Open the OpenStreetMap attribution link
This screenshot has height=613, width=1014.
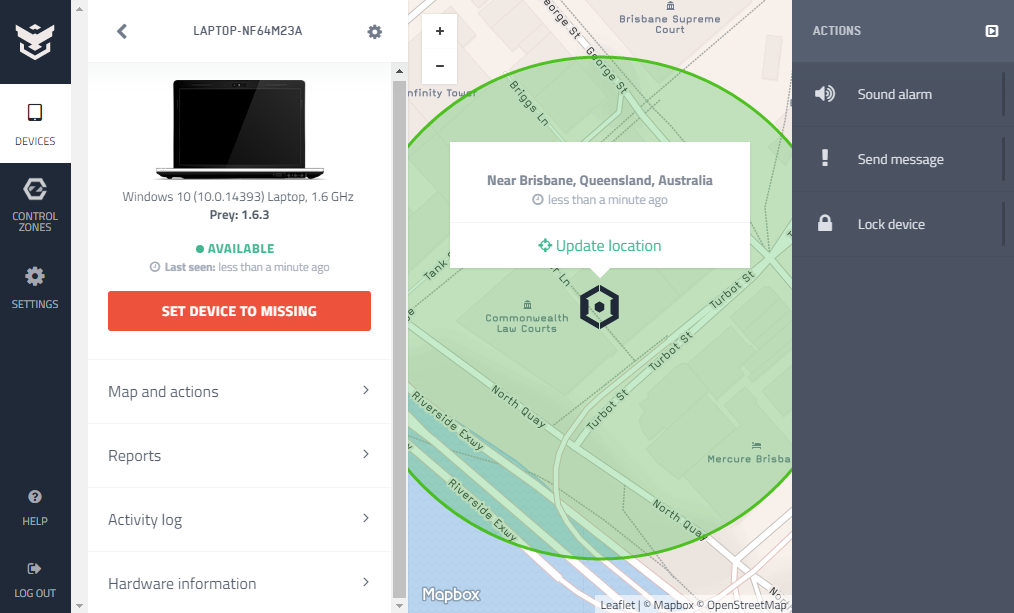[x=746, y=605]
